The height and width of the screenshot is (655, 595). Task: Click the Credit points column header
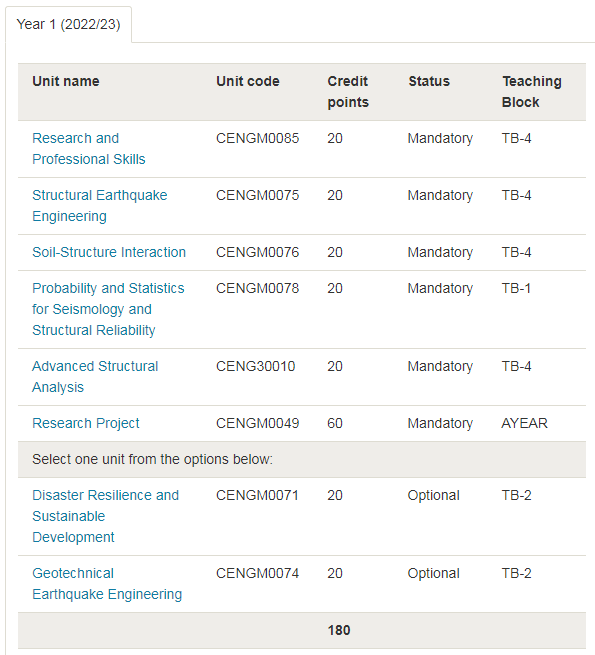(348, 91)
